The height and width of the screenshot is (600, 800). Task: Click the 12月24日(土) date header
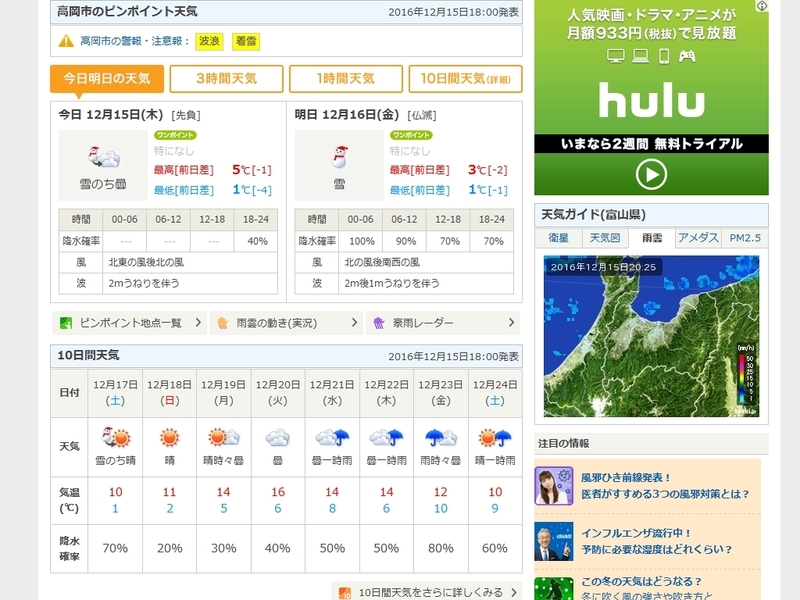[x=495, y=392]
